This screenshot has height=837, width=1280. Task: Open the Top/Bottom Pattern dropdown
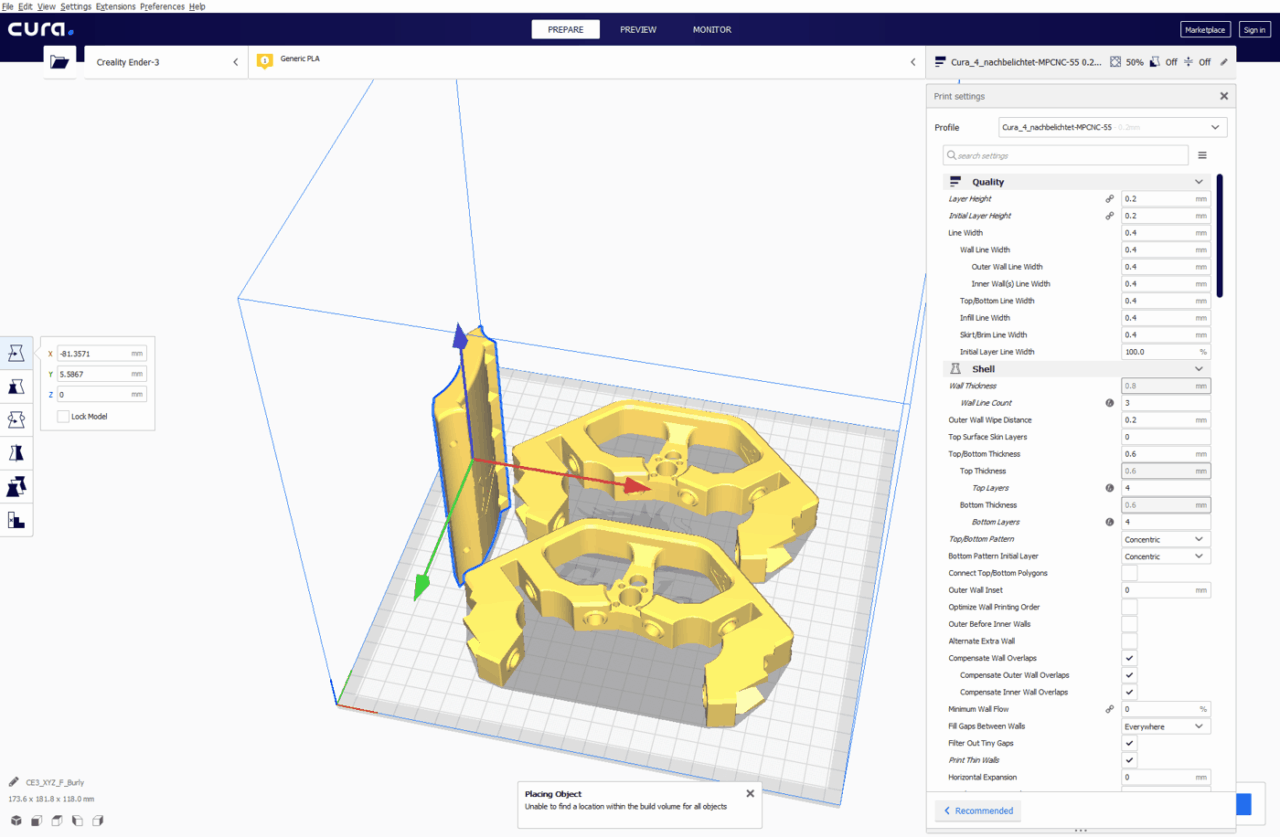[1166, 539]
